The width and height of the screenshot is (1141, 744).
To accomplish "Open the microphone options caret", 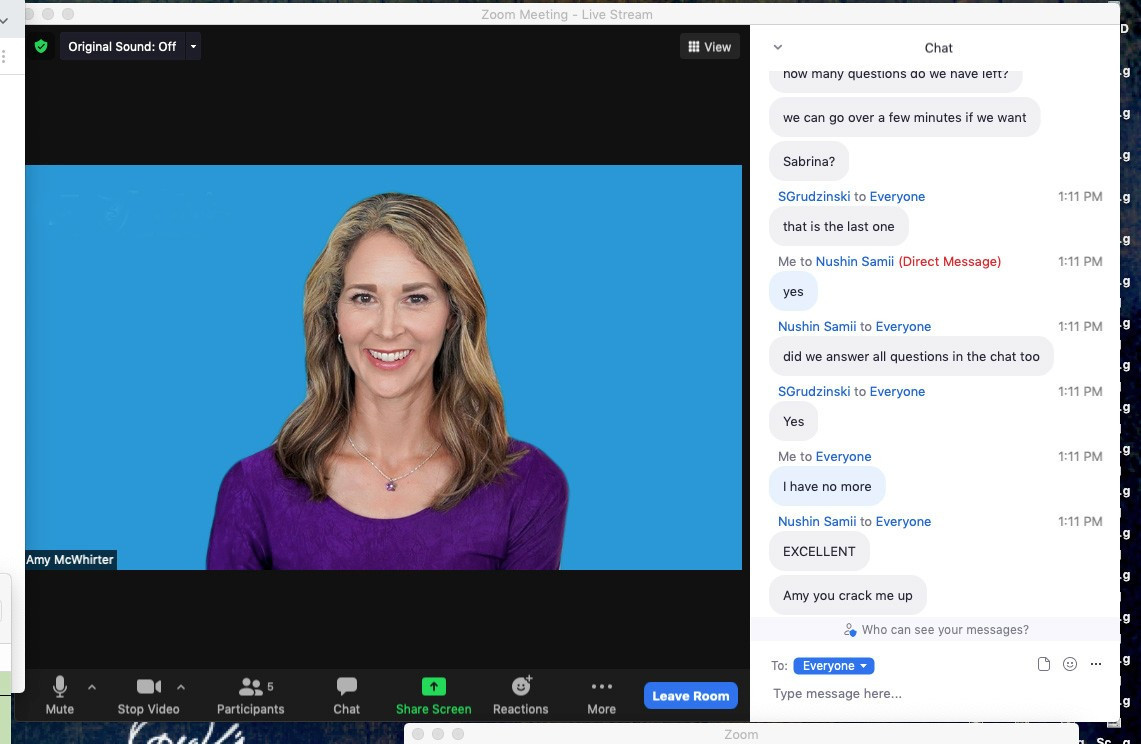I will (91, 687).
